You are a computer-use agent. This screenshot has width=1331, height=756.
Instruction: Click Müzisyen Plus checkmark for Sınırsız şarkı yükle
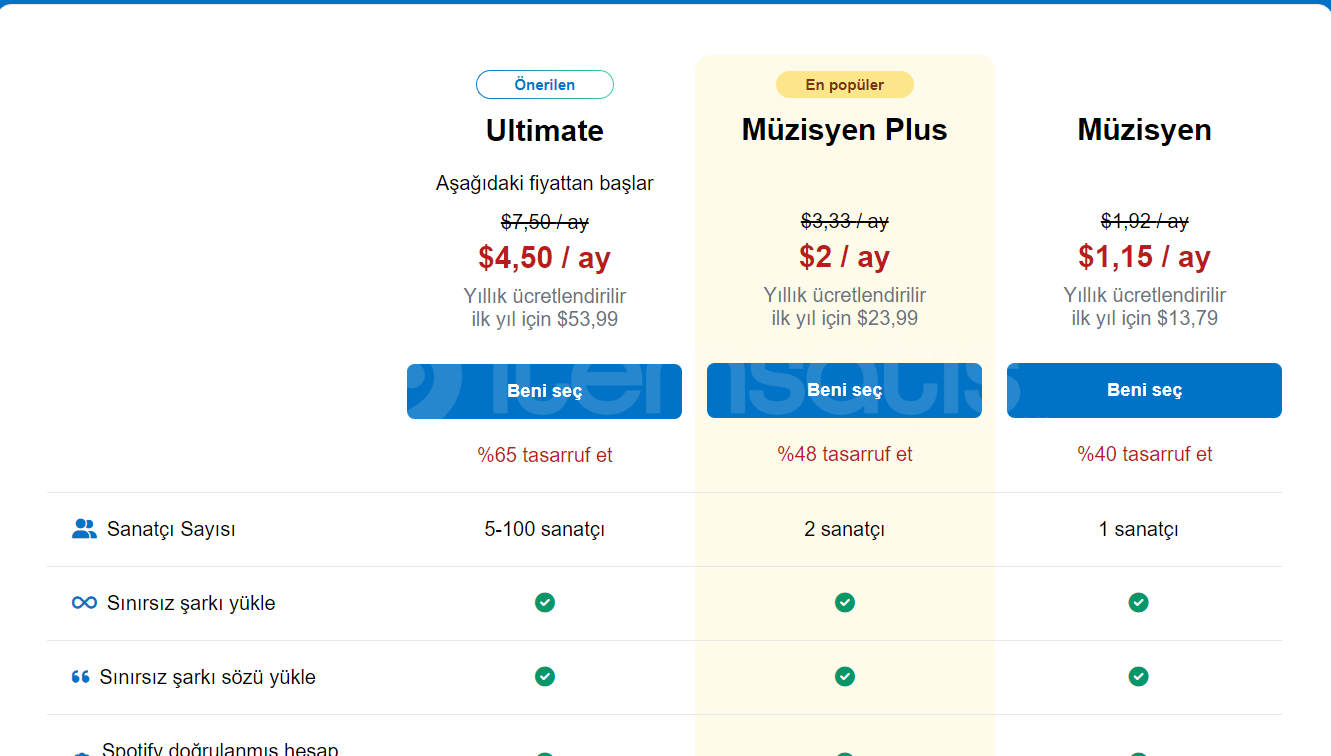click(845, 602)
